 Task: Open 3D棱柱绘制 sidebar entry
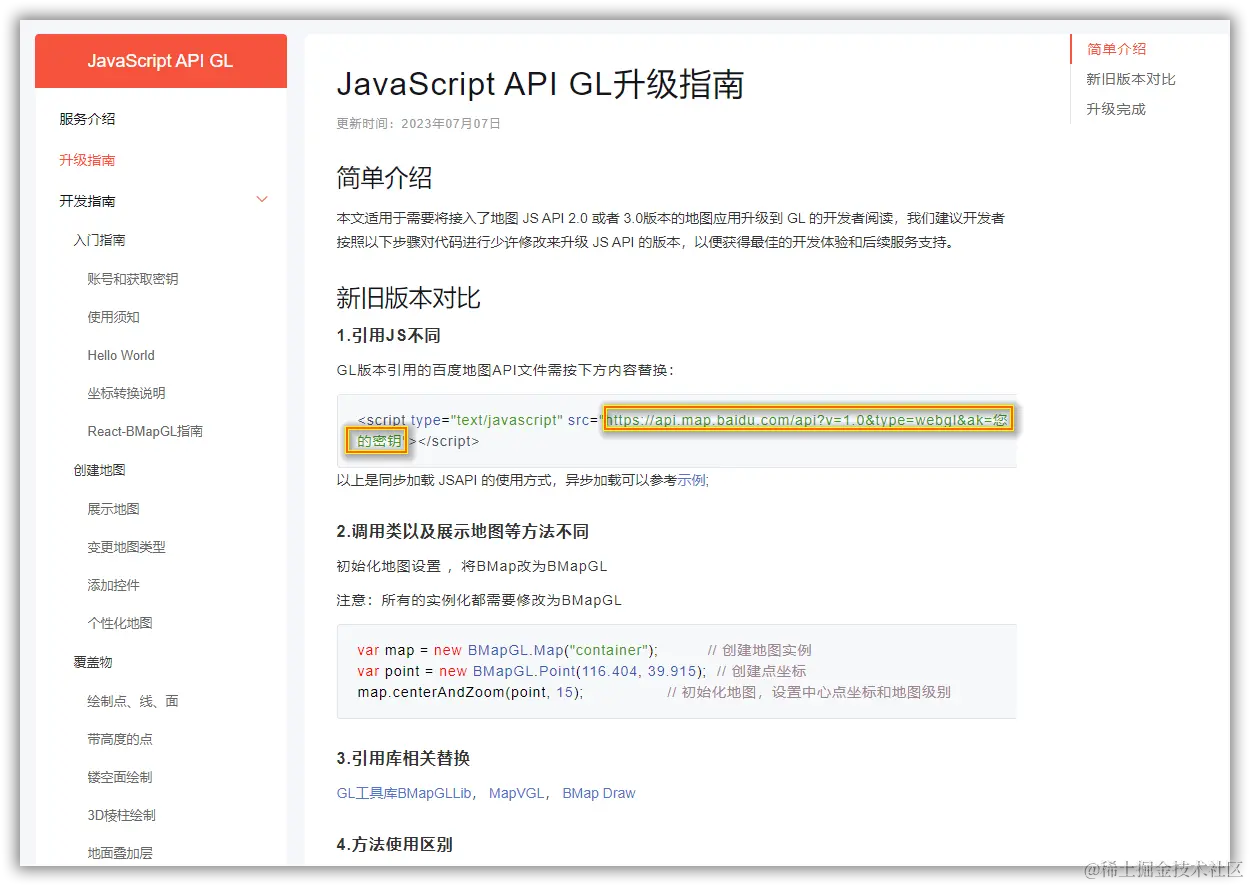point(121,815)
